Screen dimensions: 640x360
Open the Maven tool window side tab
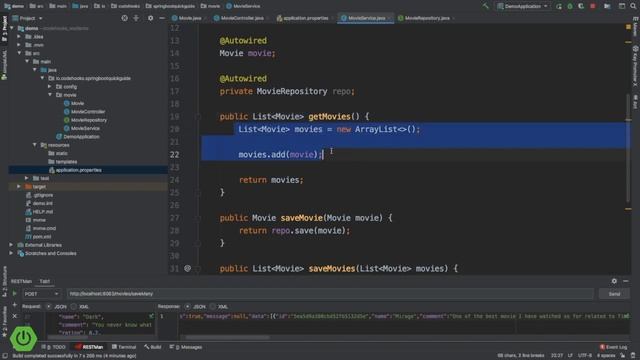click(636, 27)
